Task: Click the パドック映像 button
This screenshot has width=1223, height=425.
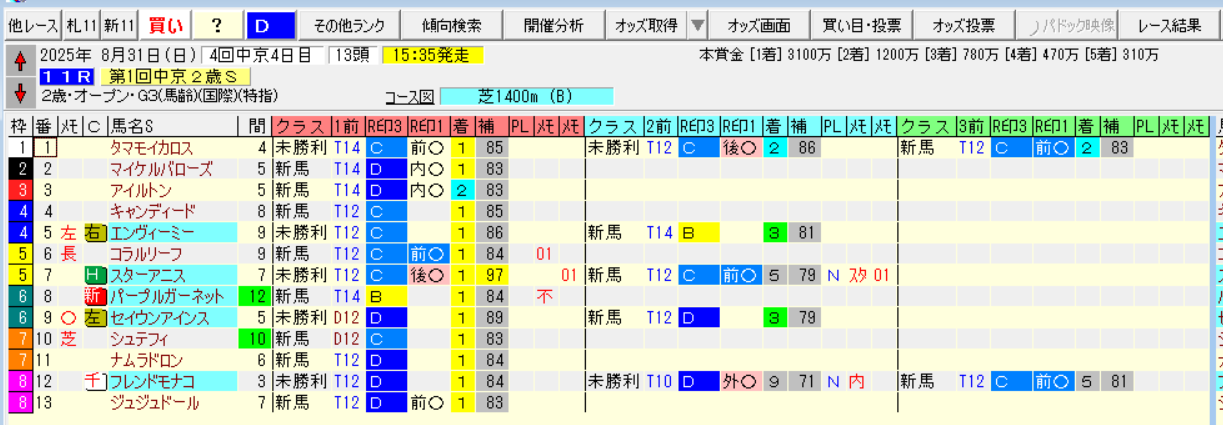Action: (x=1066, y=25)
